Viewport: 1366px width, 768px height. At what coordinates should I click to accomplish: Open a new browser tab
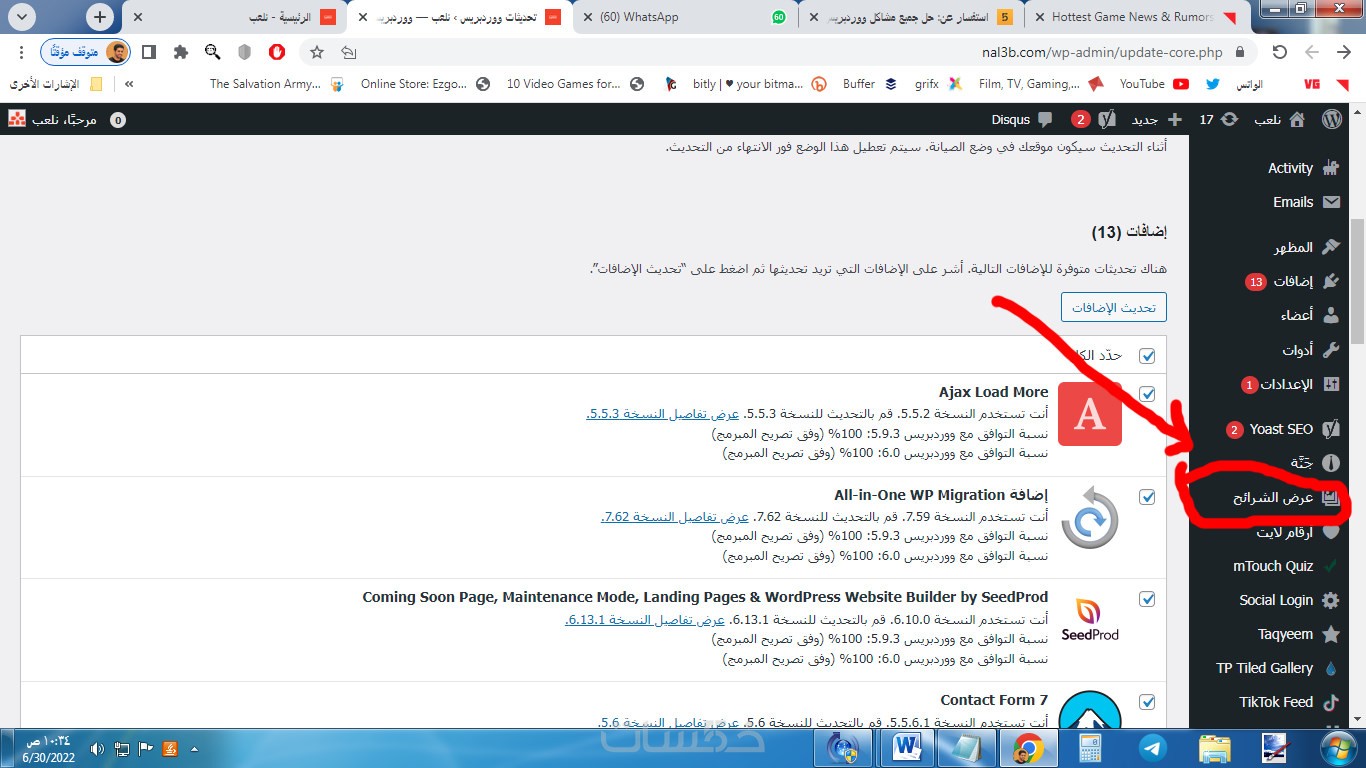tap(100, 17)
